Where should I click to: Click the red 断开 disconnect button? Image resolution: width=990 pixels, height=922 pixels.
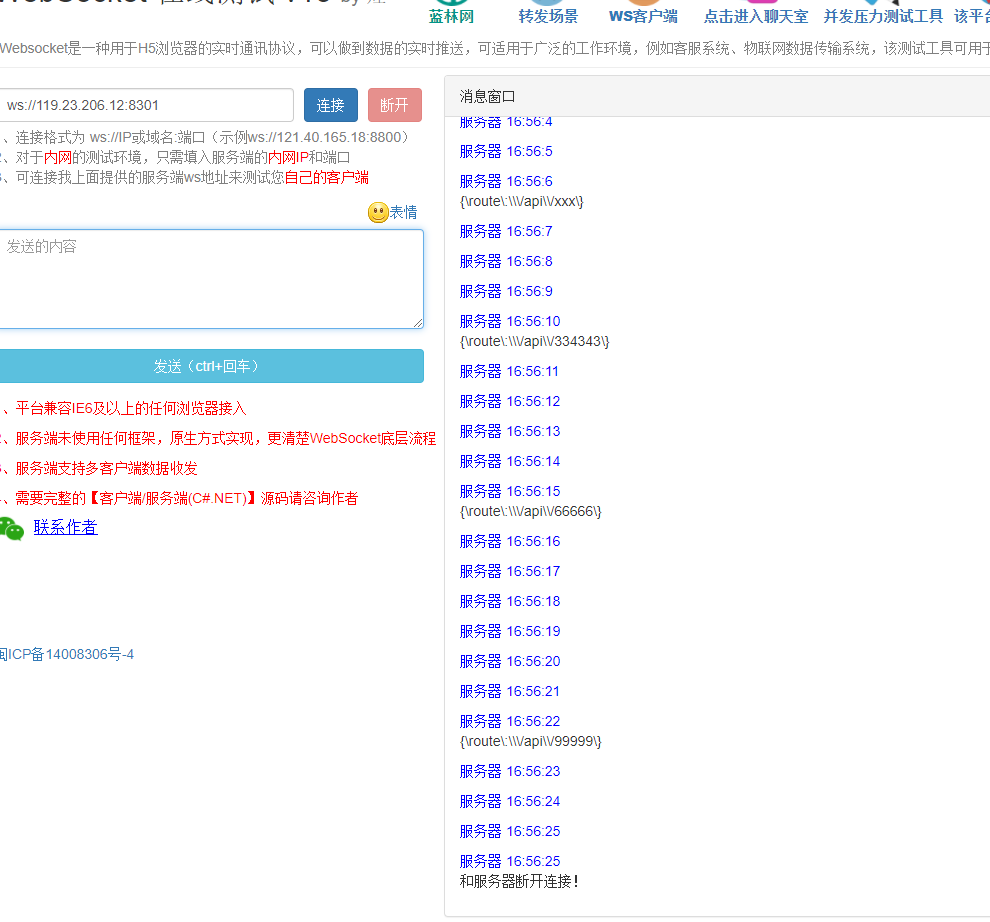(395, 105)
